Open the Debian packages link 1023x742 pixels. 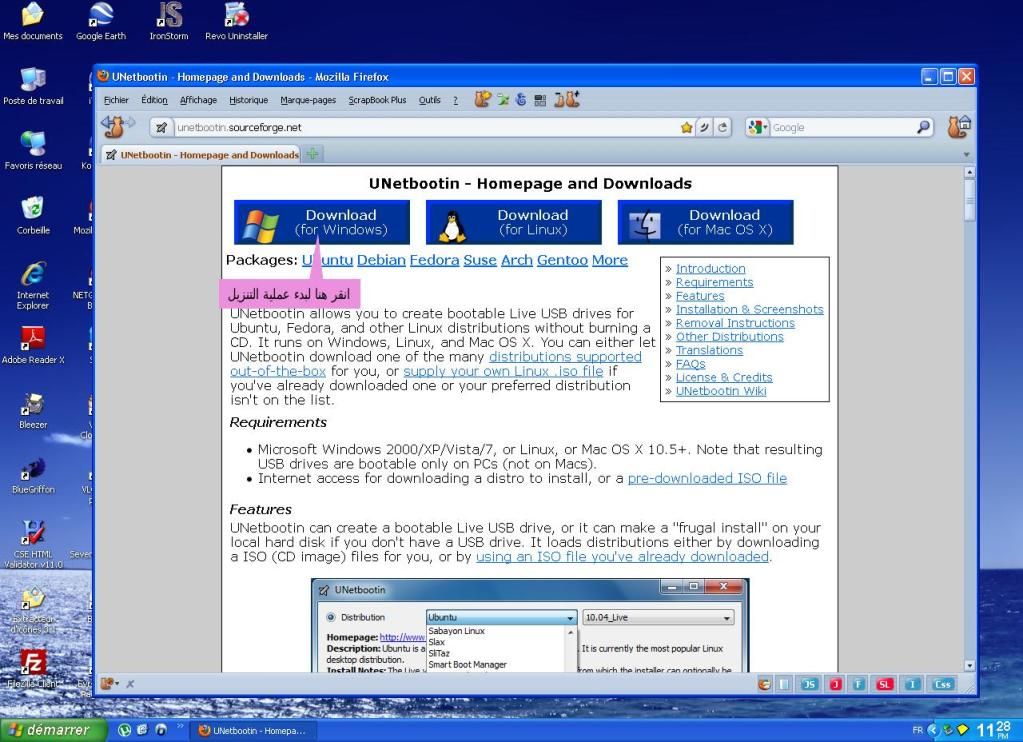coord(381,260)
